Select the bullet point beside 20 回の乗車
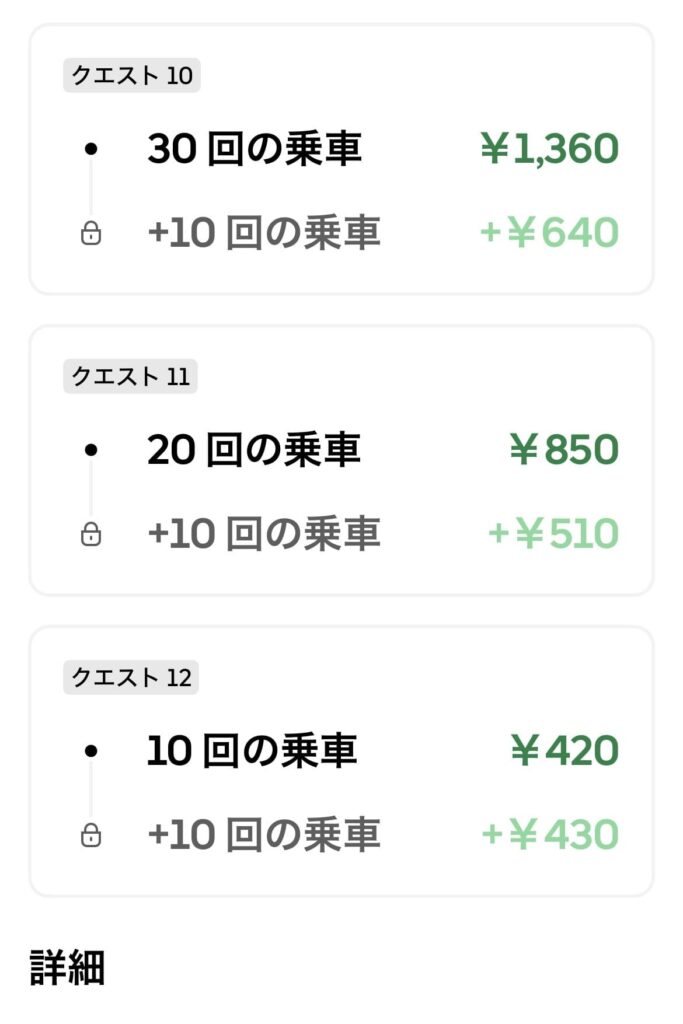 tap(93, 450)
